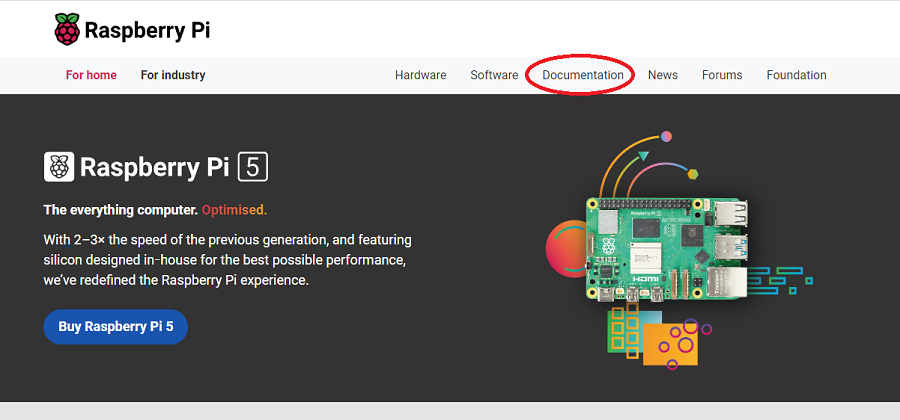The height and width of the screenshot is (420, 900).
Task: Click the Raspberry Pi wordmark in header
Action: (x=147, y=30)
